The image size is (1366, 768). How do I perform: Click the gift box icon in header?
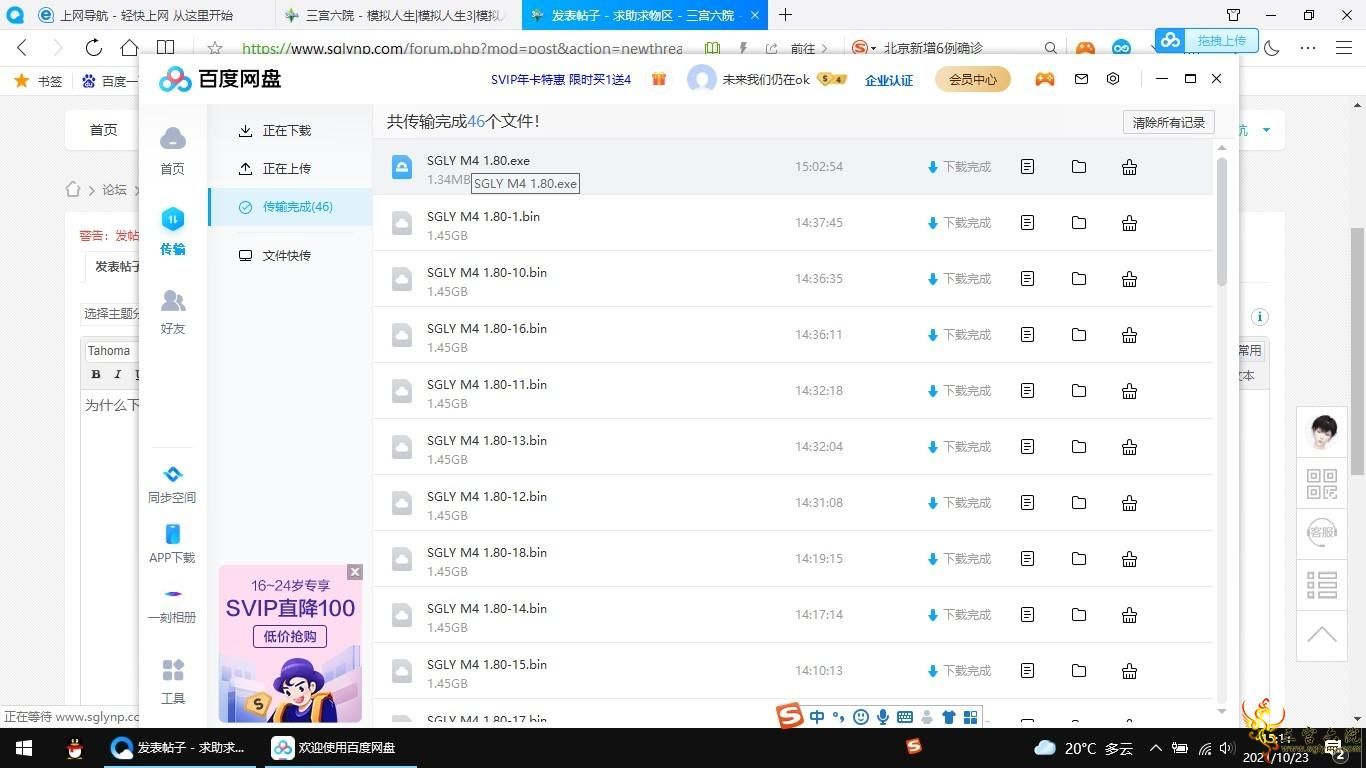659,79
